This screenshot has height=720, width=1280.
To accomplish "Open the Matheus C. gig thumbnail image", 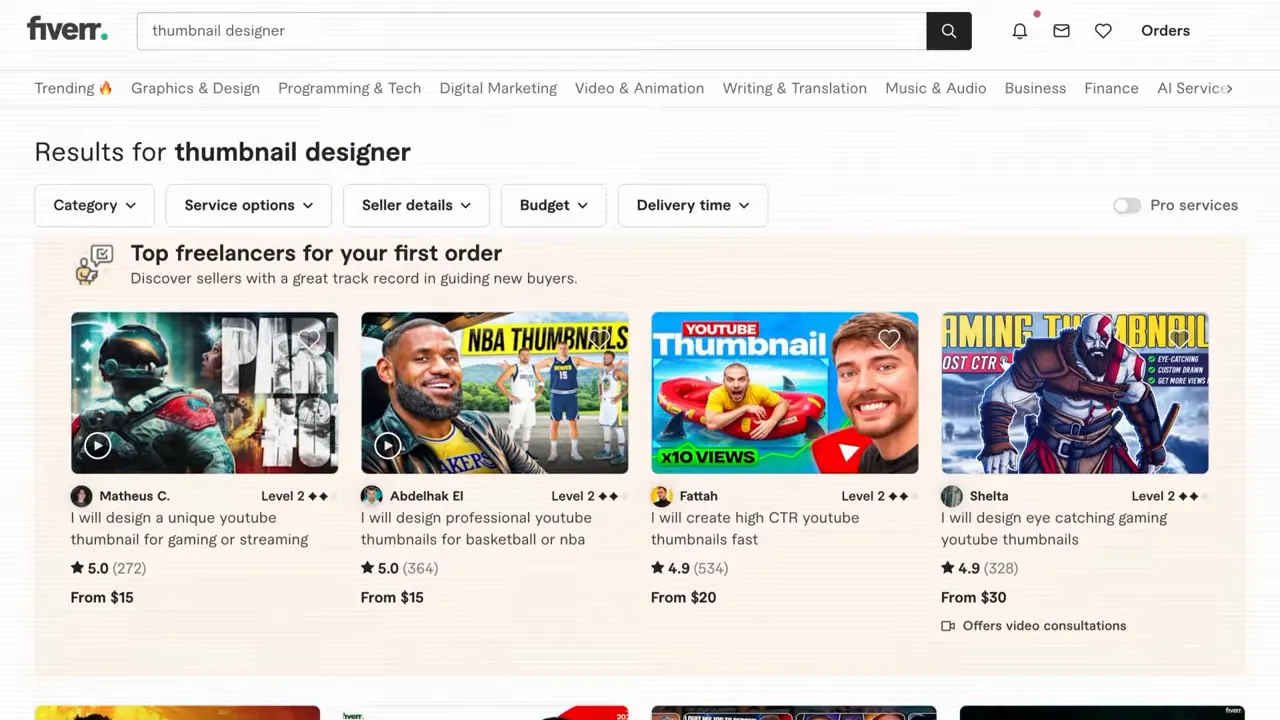I will coord(204,393).
